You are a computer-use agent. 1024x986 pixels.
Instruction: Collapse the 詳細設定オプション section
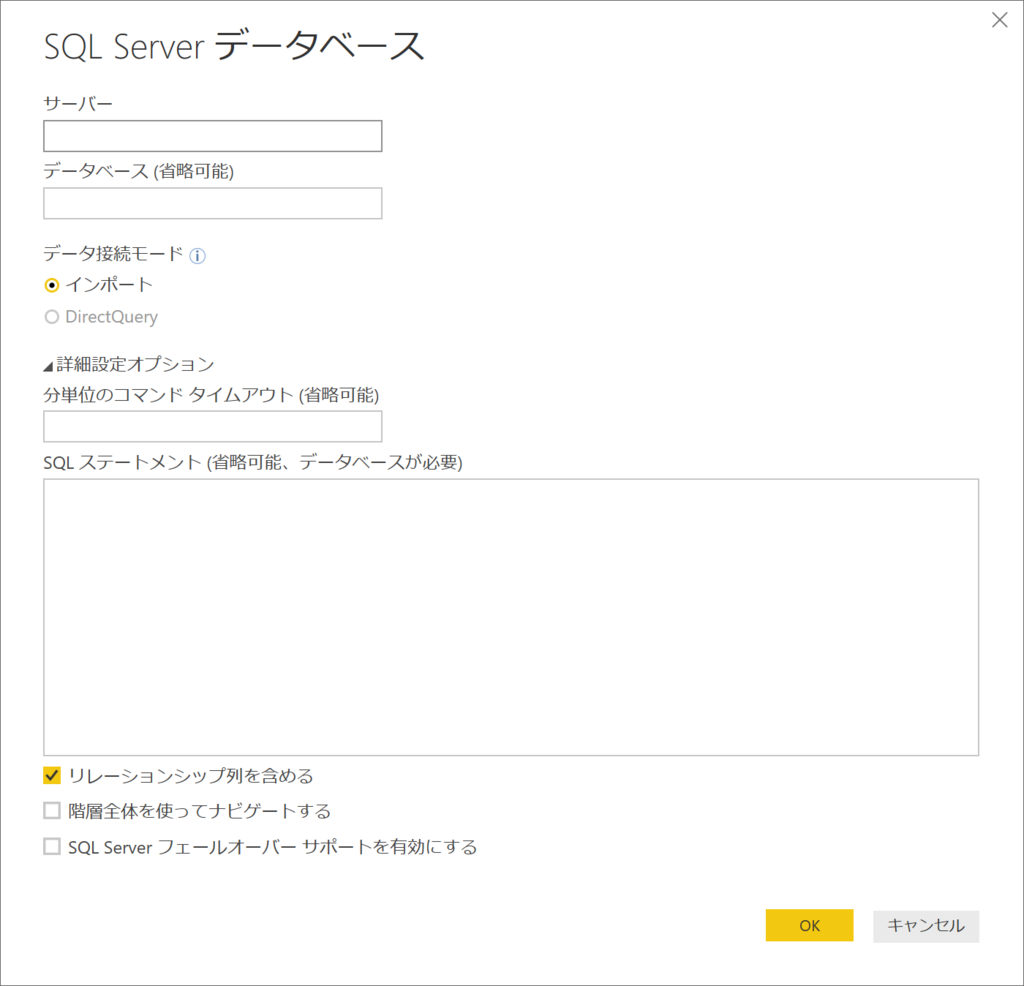click(x=48, y=366)
